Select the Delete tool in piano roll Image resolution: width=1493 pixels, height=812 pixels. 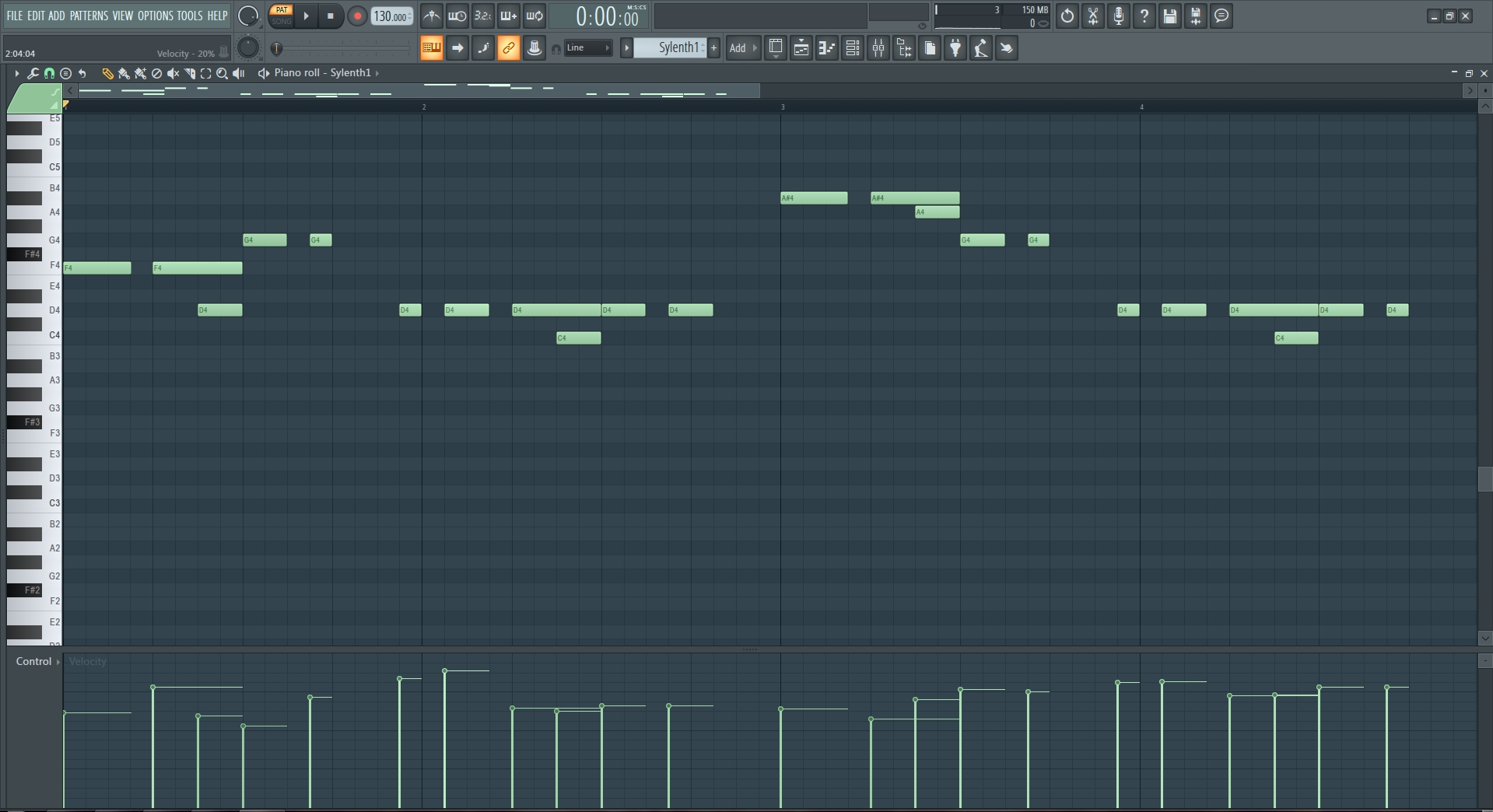[156, 73]
